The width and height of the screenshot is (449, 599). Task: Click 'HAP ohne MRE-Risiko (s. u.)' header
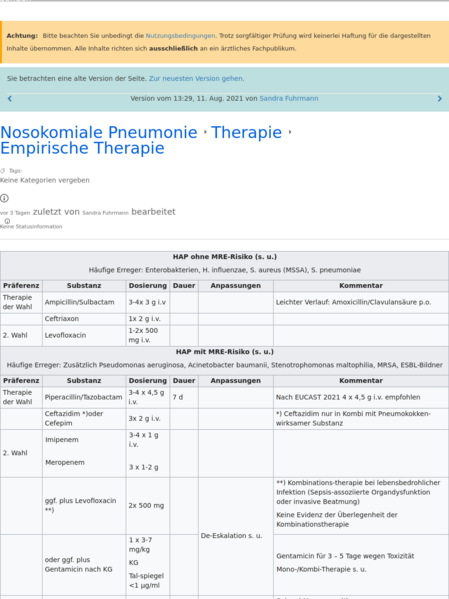click(x=225, y=257)
